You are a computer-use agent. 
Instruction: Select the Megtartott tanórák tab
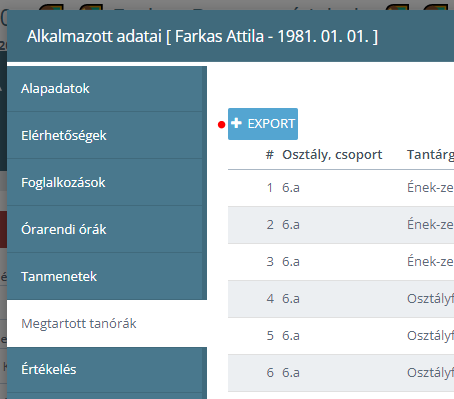click(x=107, y=323)
